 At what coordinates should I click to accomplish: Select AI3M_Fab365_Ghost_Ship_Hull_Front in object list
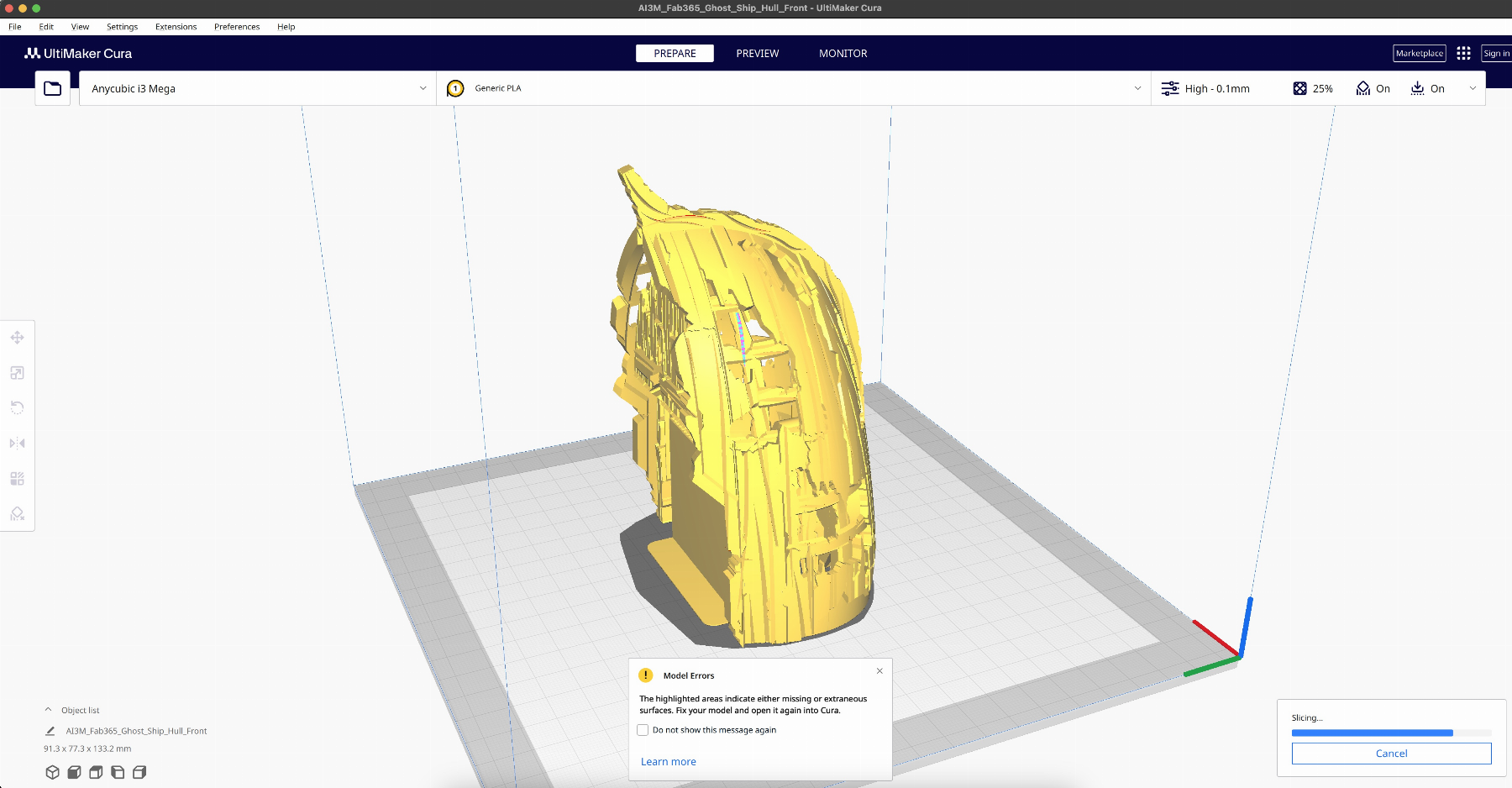coord(136,731)
